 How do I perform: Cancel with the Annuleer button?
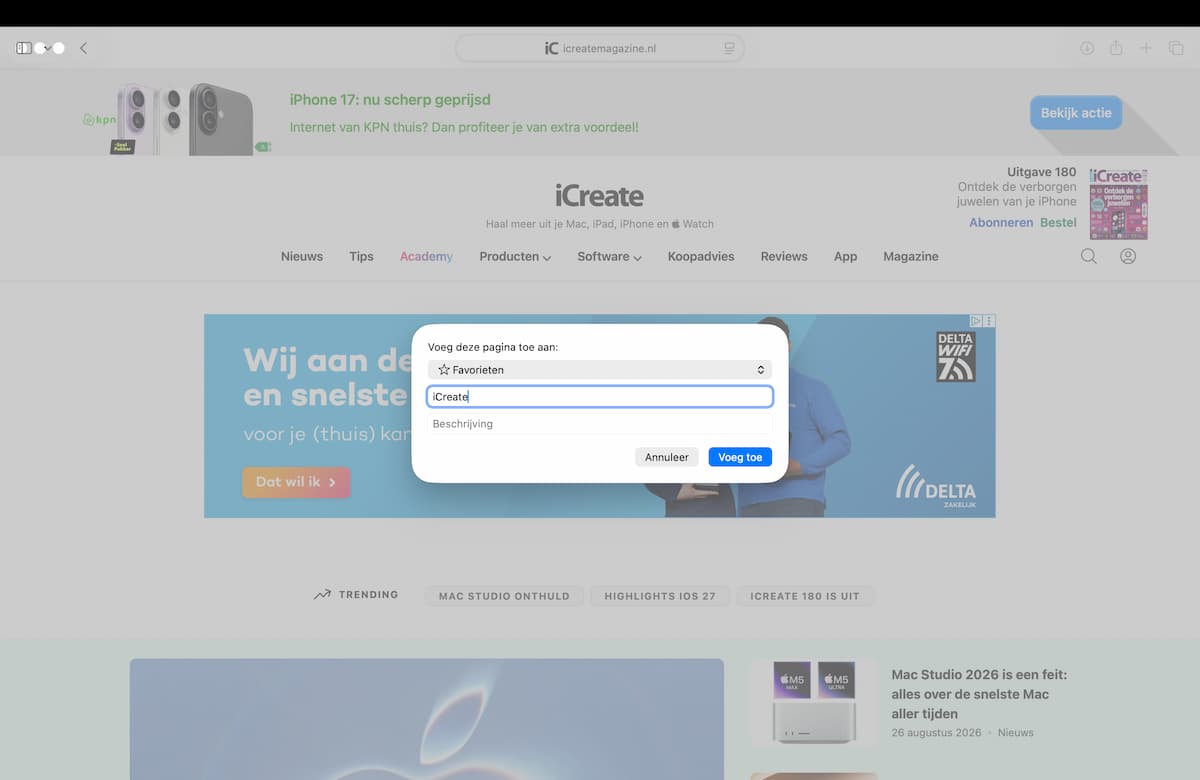coord(667,457)
